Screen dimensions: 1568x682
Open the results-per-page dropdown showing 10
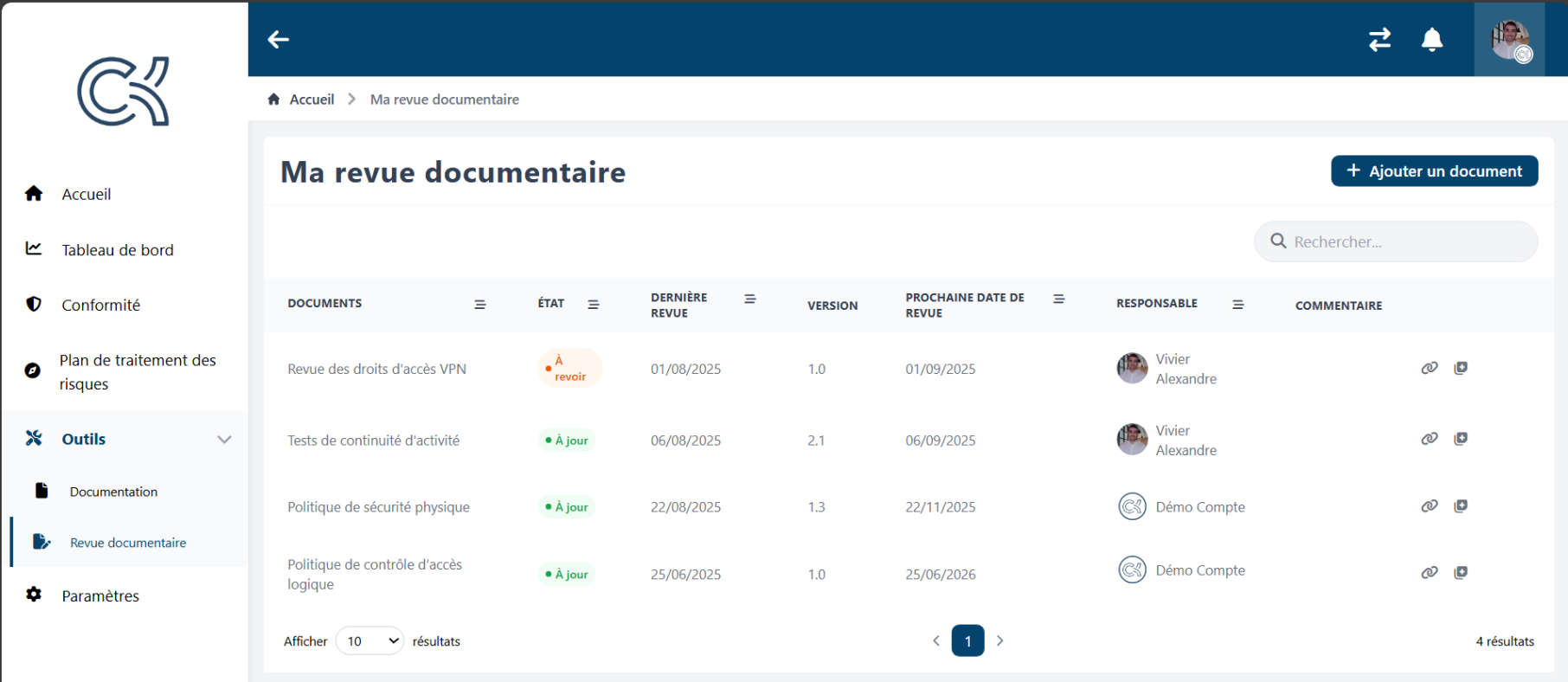pos(370,641)
